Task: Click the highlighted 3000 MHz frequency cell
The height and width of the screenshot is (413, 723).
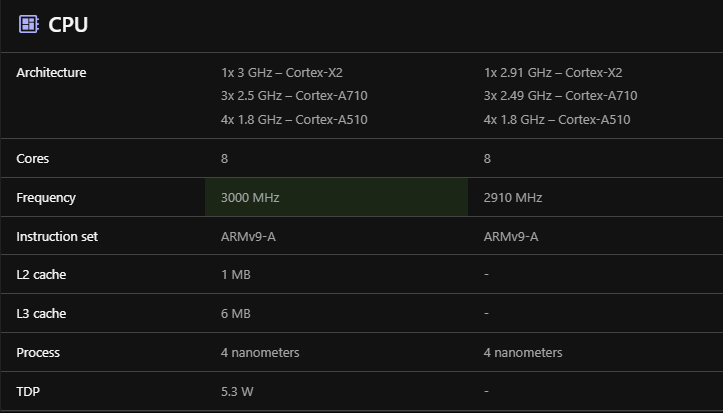Action: [x=336, y=198]
